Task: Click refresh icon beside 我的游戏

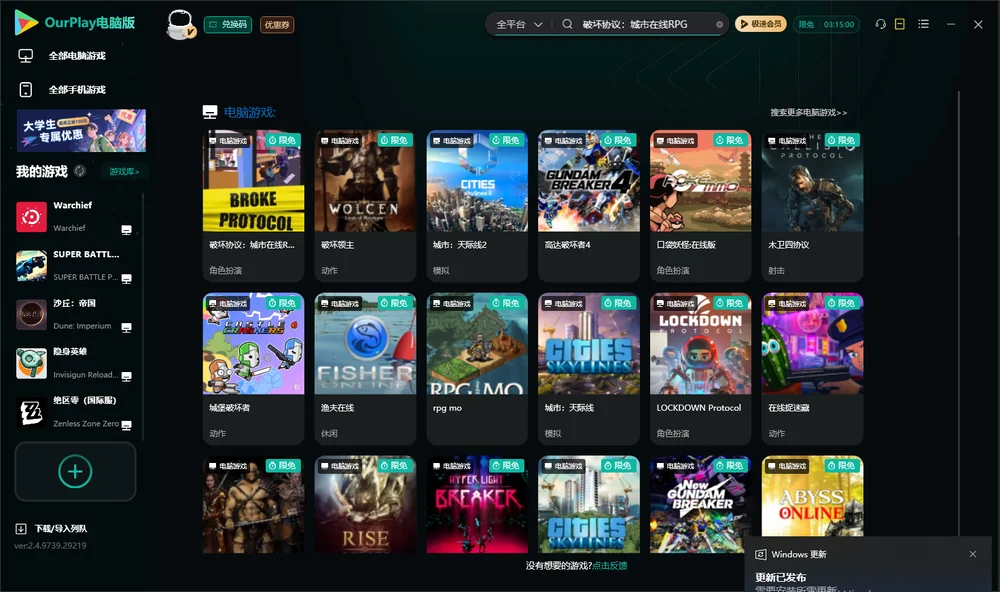Action: coord(80,171)
